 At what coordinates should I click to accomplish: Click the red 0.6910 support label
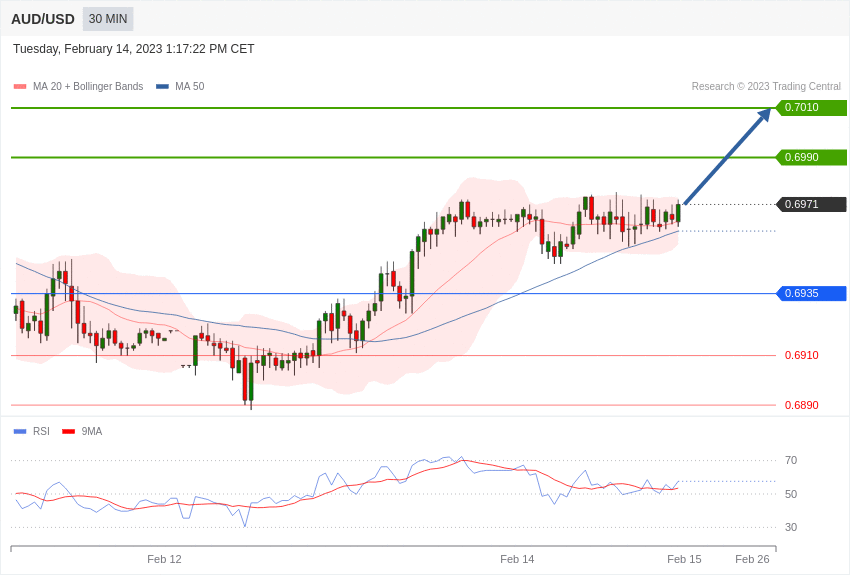[x=802, y=355]
